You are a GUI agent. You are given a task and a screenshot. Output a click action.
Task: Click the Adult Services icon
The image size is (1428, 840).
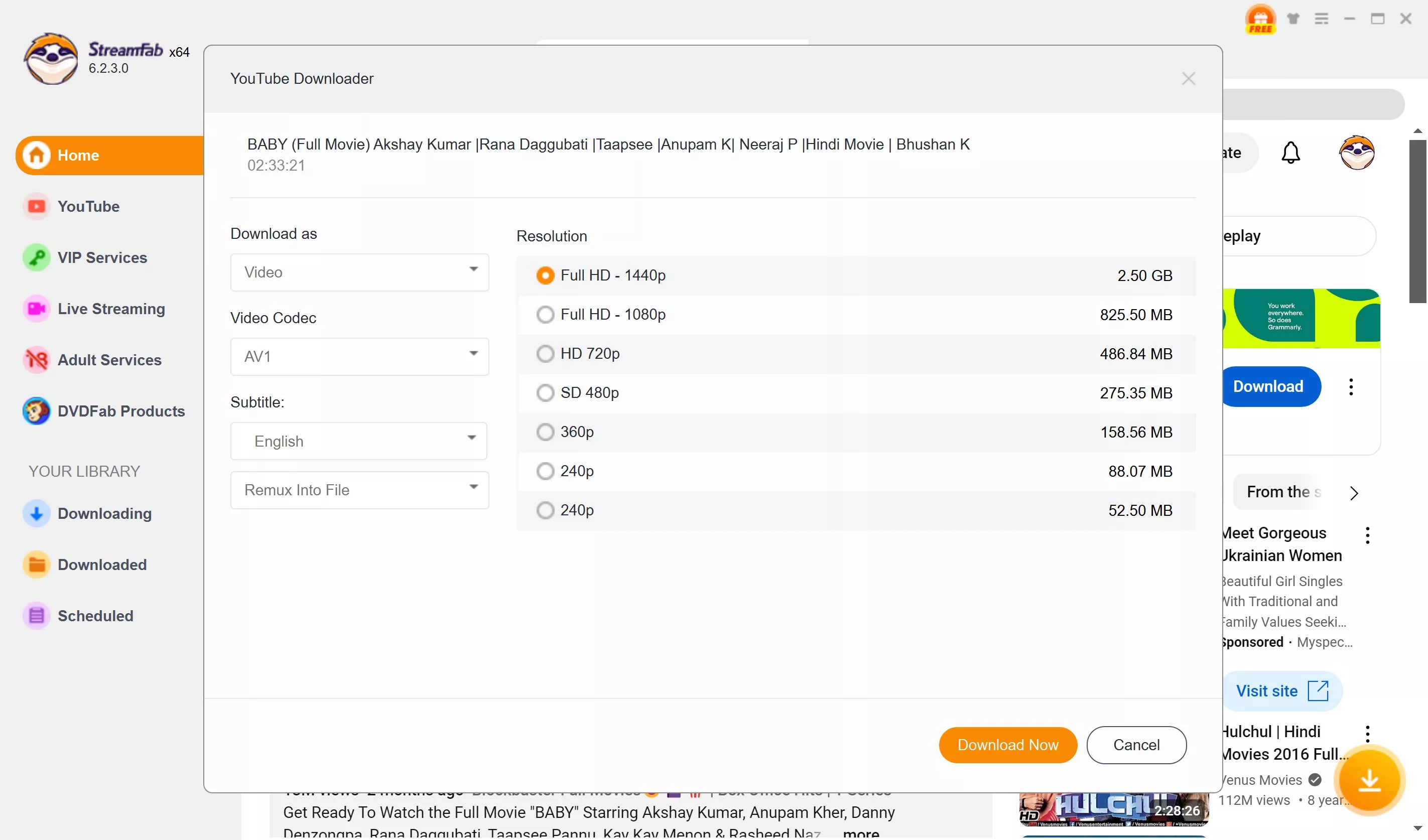click(x=37, y=360)
